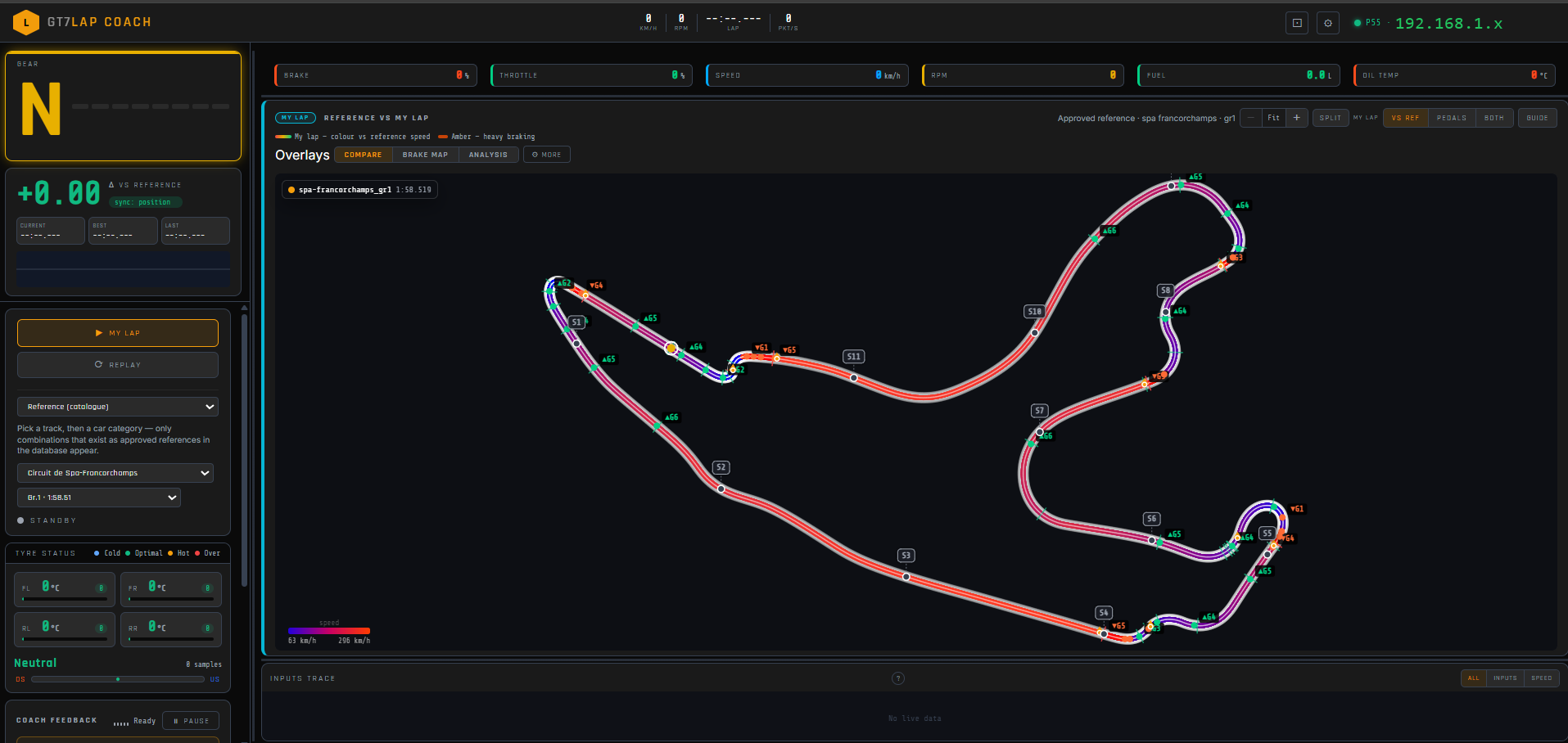Open the Reference (catalogue) dropdown

(118, 407)
